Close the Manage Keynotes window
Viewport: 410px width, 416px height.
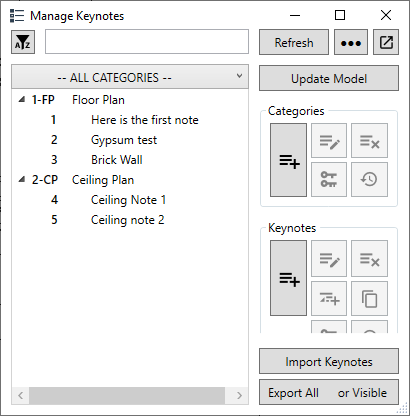(386, 15)
